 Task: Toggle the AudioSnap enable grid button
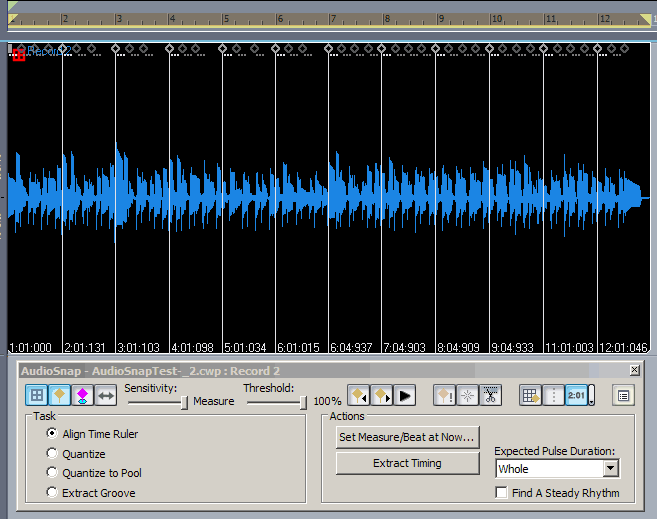pyautogui.click(x=35, y=395)
